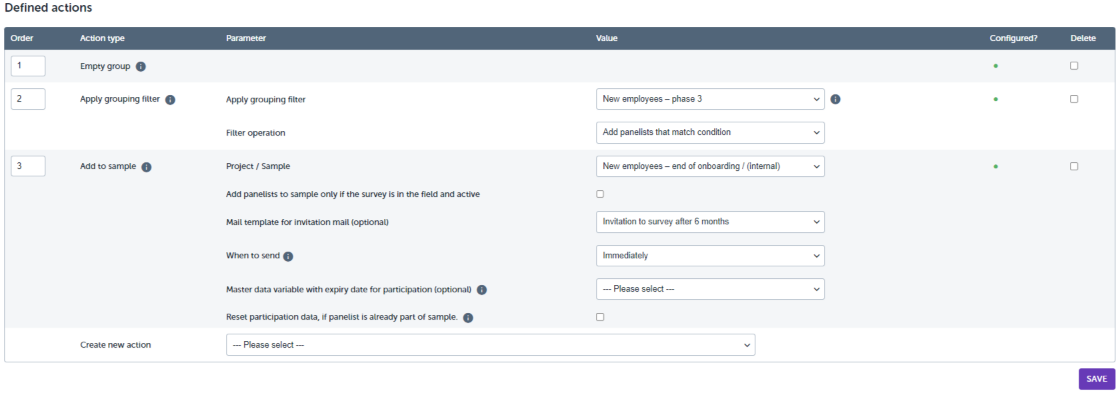Open Create new action dropdown

(491, 344)
